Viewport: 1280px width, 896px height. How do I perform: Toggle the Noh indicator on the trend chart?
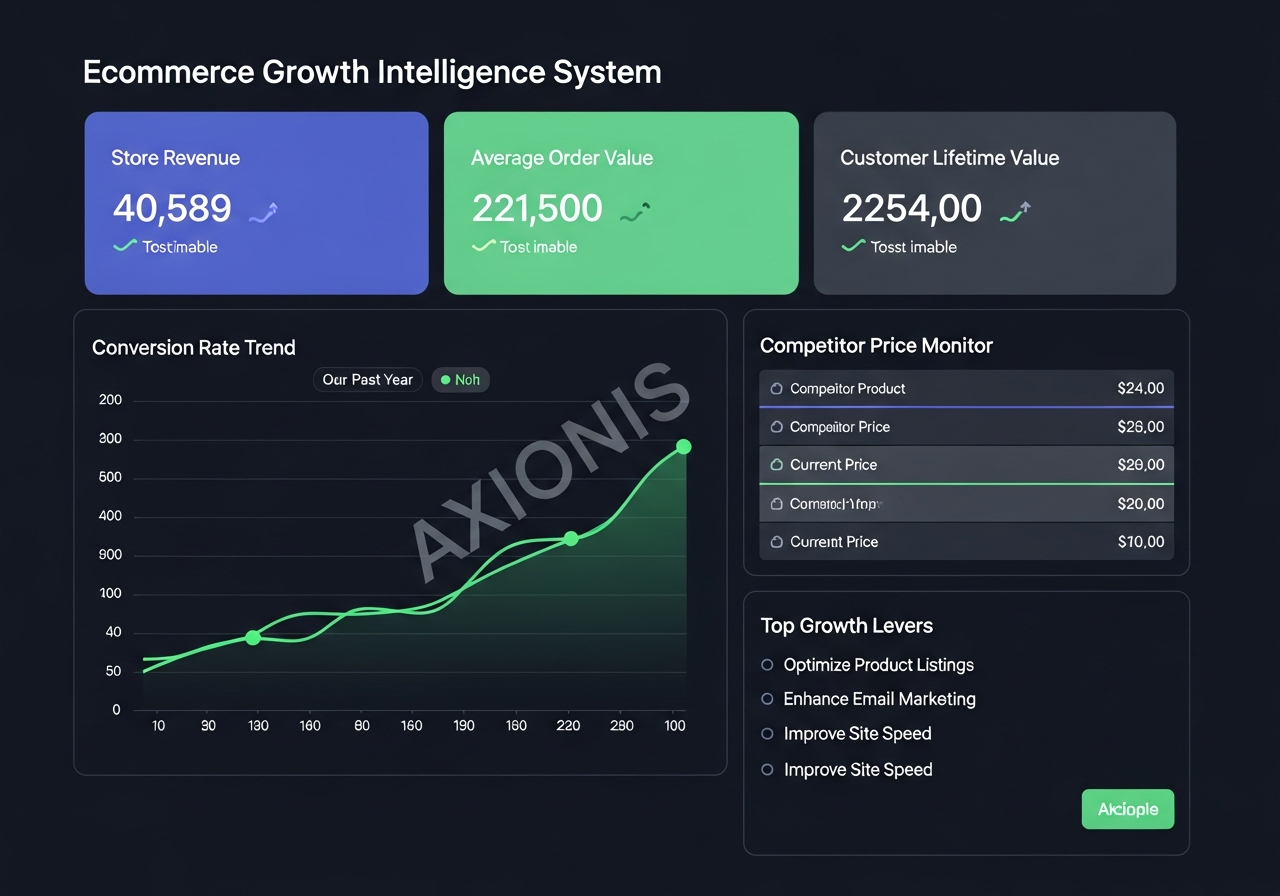point(460,380)
